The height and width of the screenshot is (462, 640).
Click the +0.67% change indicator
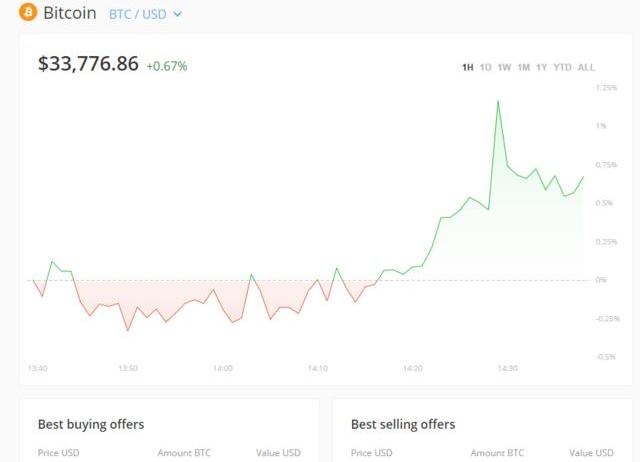(167, 67)
